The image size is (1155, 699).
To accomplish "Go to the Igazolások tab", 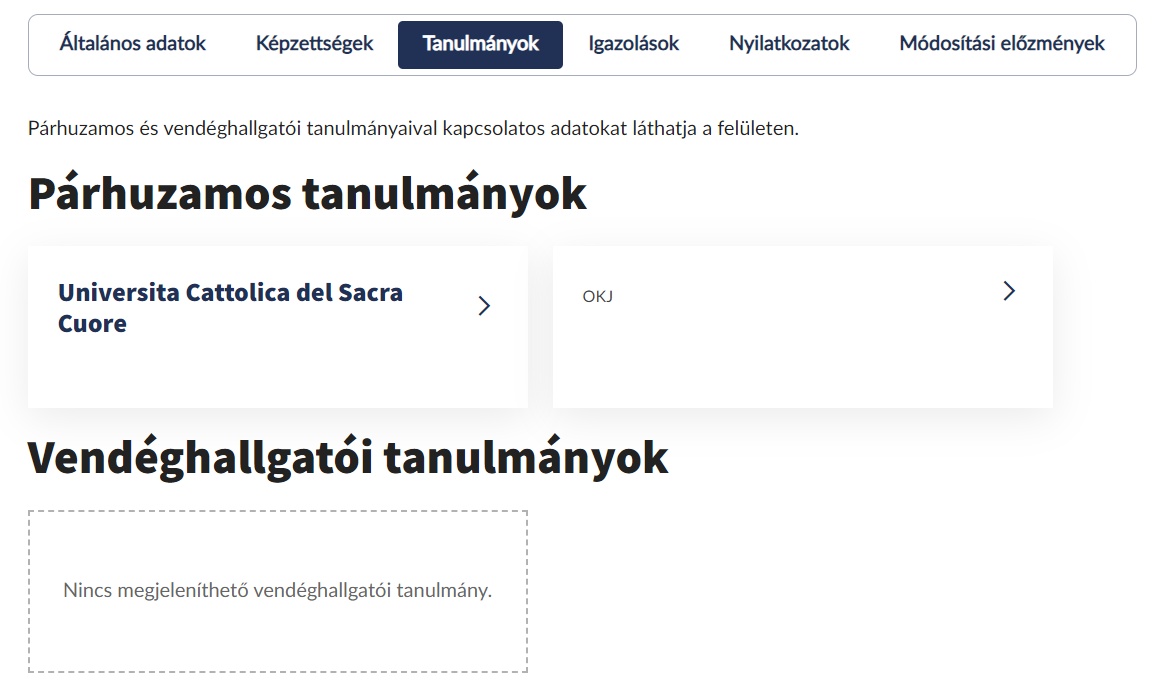I will 633,44.
